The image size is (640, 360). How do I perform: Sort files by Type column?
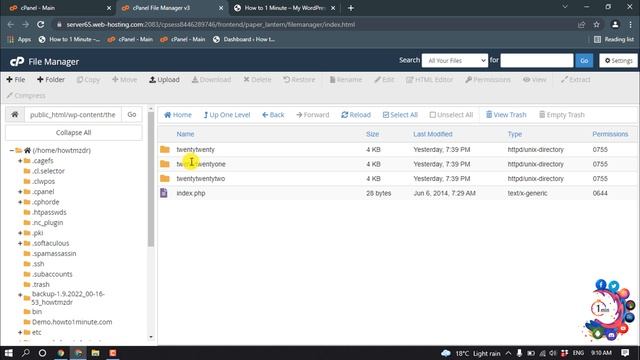515,134
